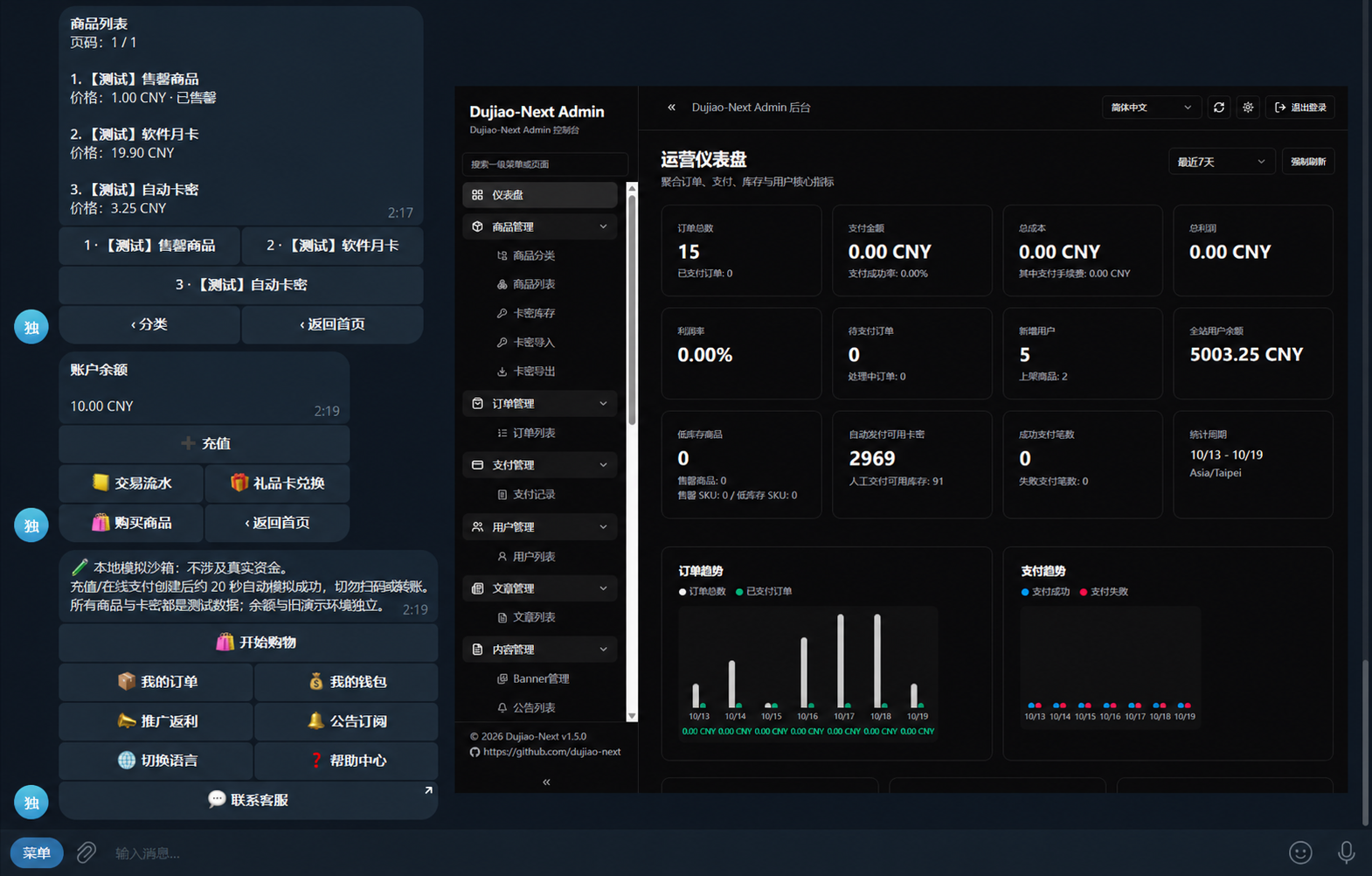Click the refresh icon in admin header

point(1219,108)
